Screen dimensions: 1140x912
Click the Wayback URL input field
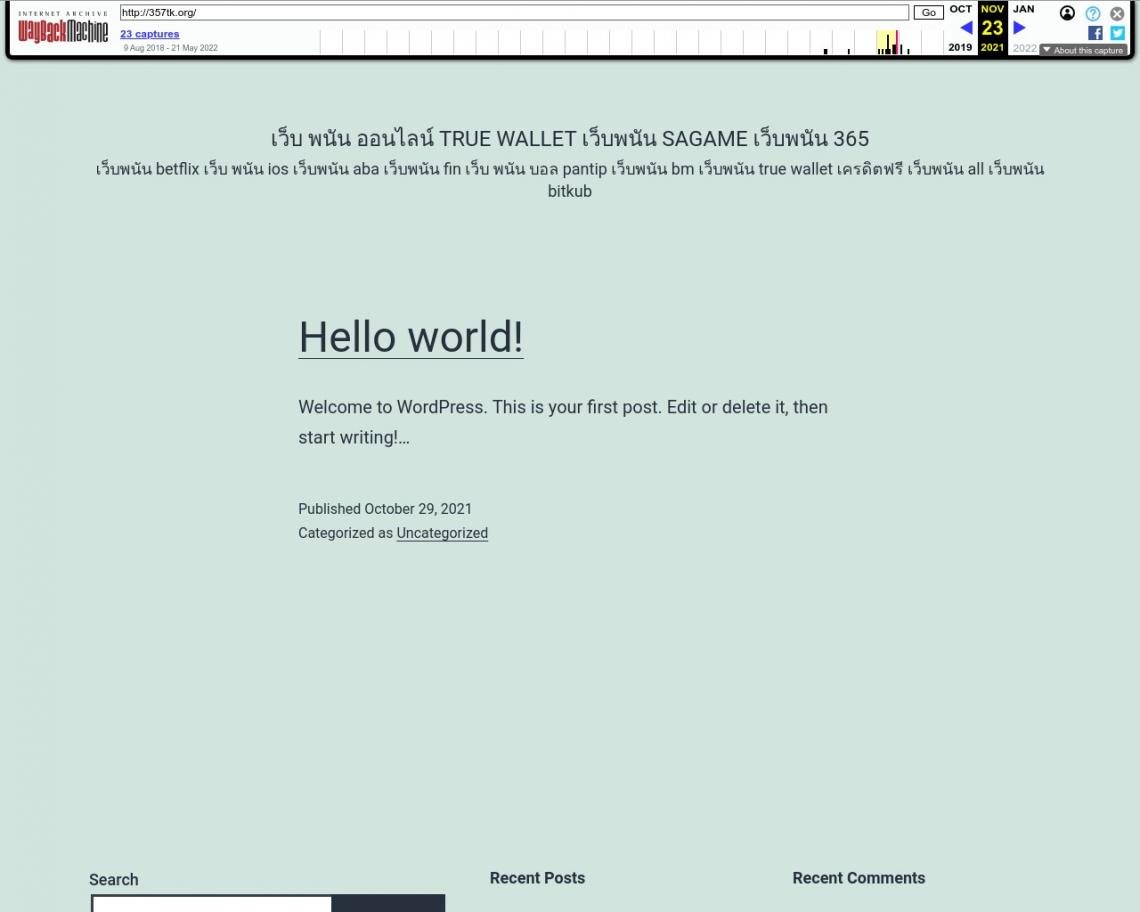click(513, 13)
